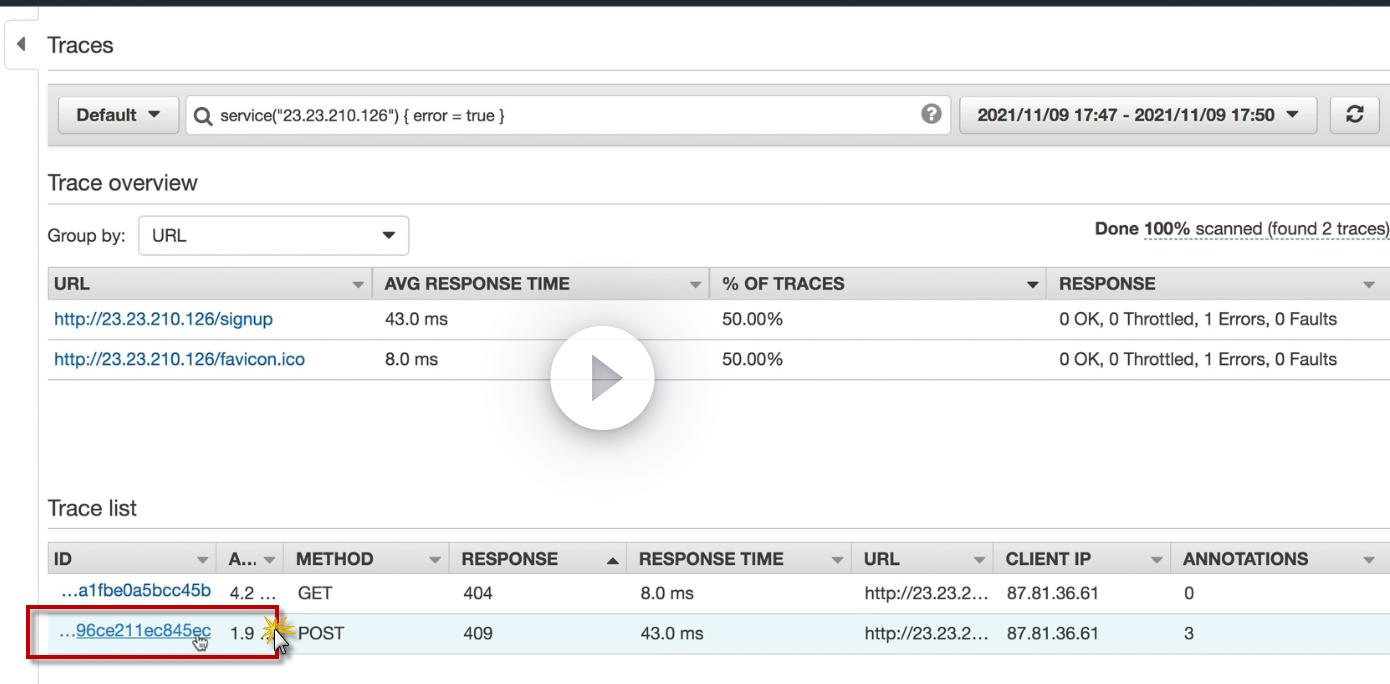Sort trace list by METHOD column
1390x684 pixels.
(x=334, y=559)
